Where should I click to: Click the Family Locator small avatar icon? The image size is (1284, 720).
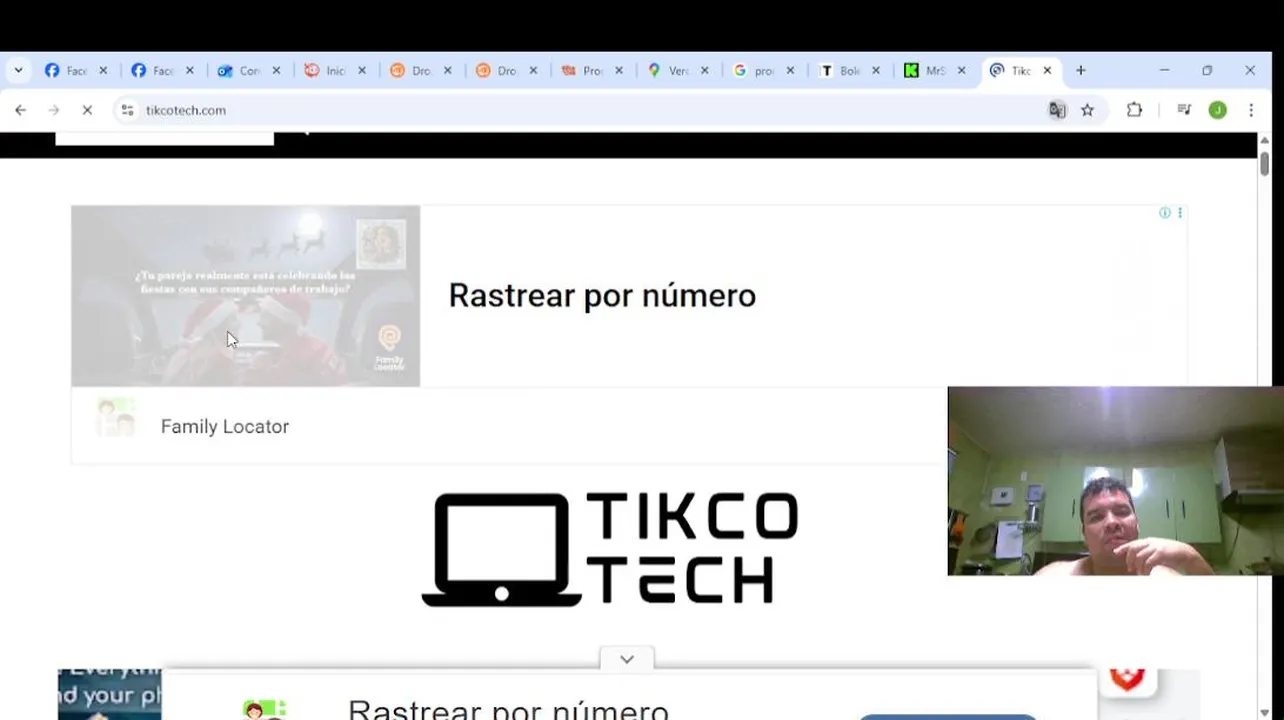[116, 417]
